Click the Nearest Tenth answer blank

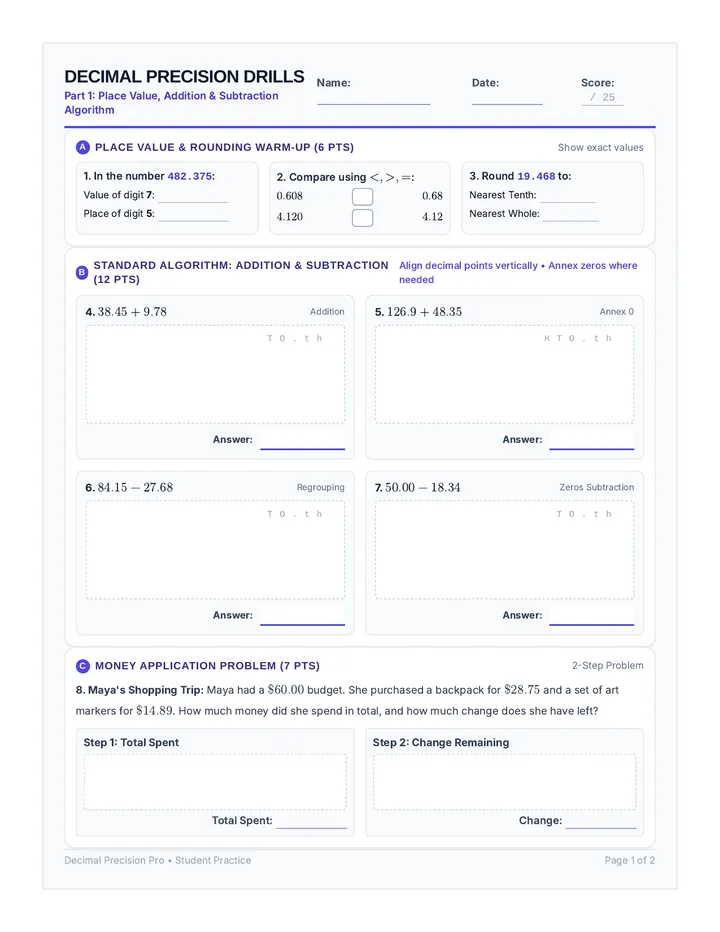(568, 196)
